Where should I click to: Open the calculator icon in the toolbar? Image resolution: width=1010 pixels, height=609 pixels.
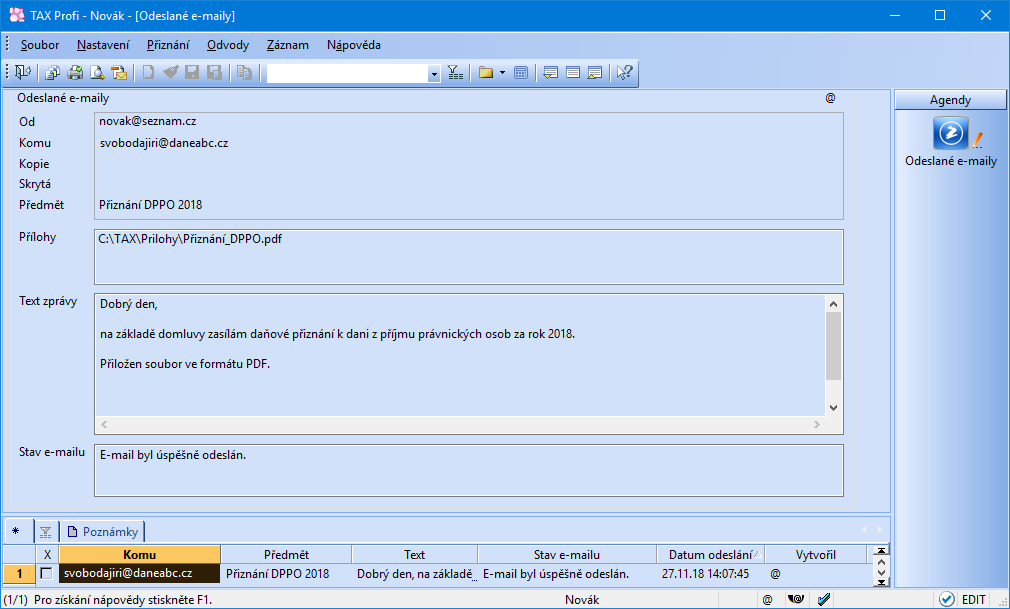click(521, 73)
